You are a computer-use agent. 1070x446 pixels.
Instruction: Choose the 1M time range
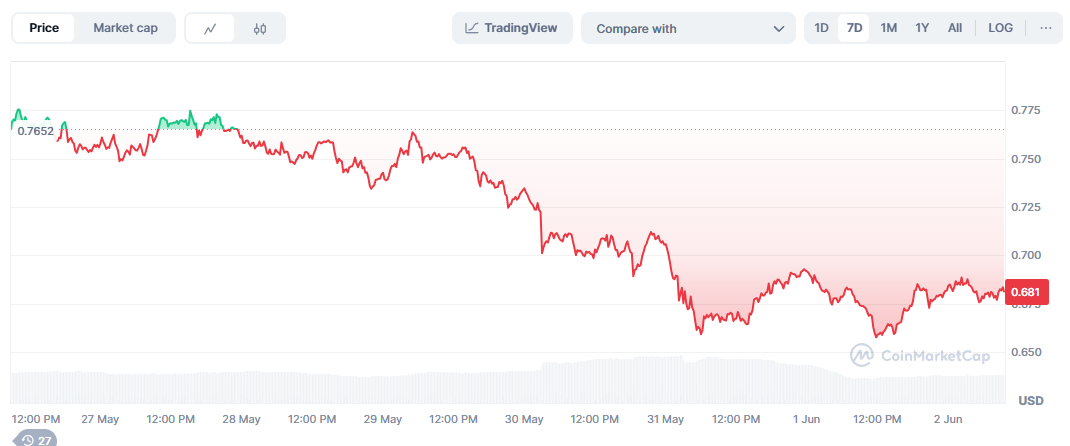[888, 28]
